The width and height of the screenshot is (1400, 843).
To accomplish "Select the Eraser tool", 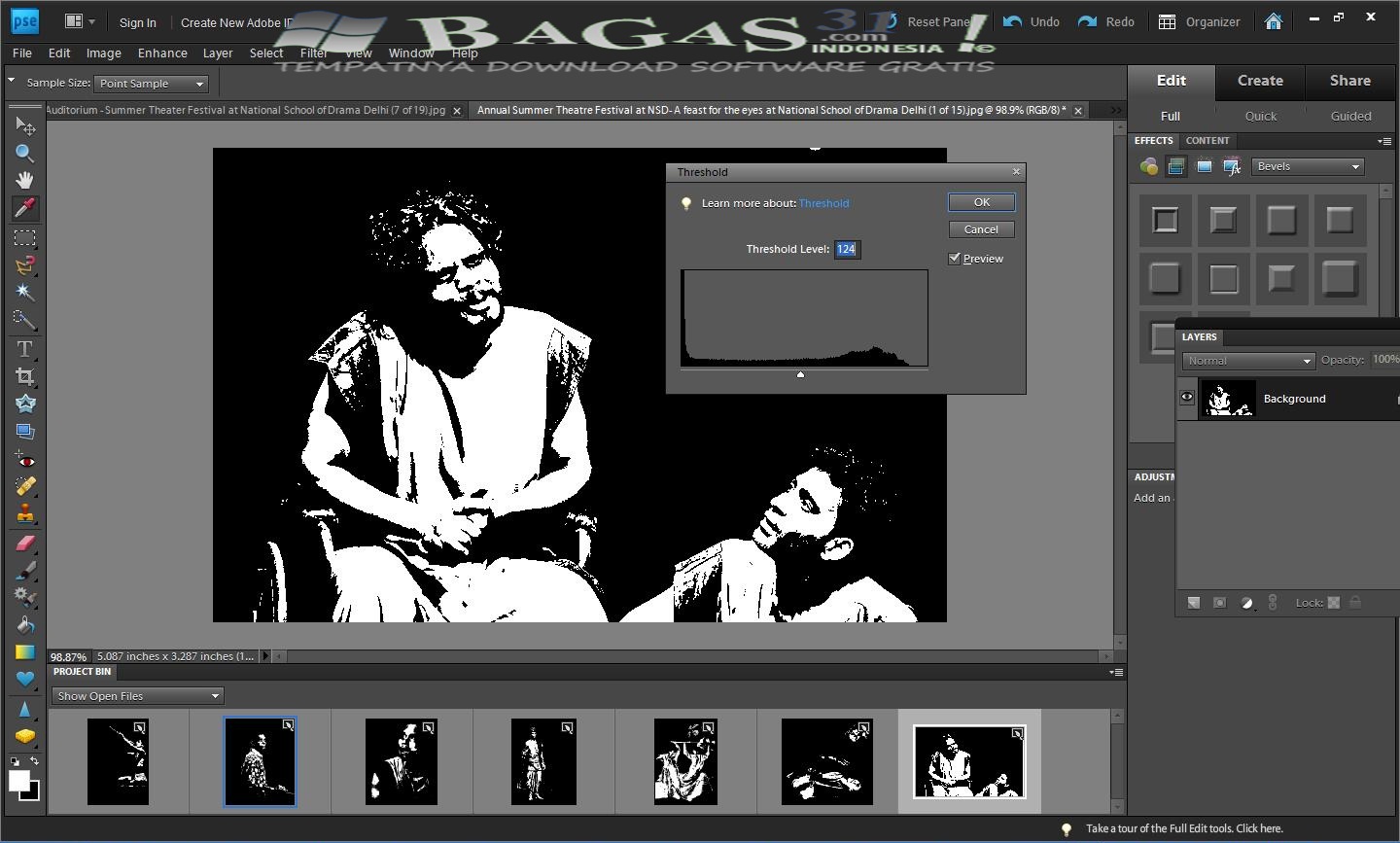I will (24, 543).
